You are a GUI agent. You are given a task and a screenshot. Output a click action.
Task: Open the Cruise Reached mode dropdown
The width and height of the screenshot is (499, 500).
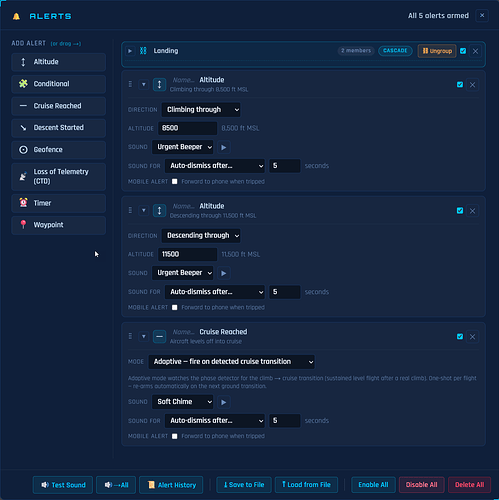click(x=232, y=362)
